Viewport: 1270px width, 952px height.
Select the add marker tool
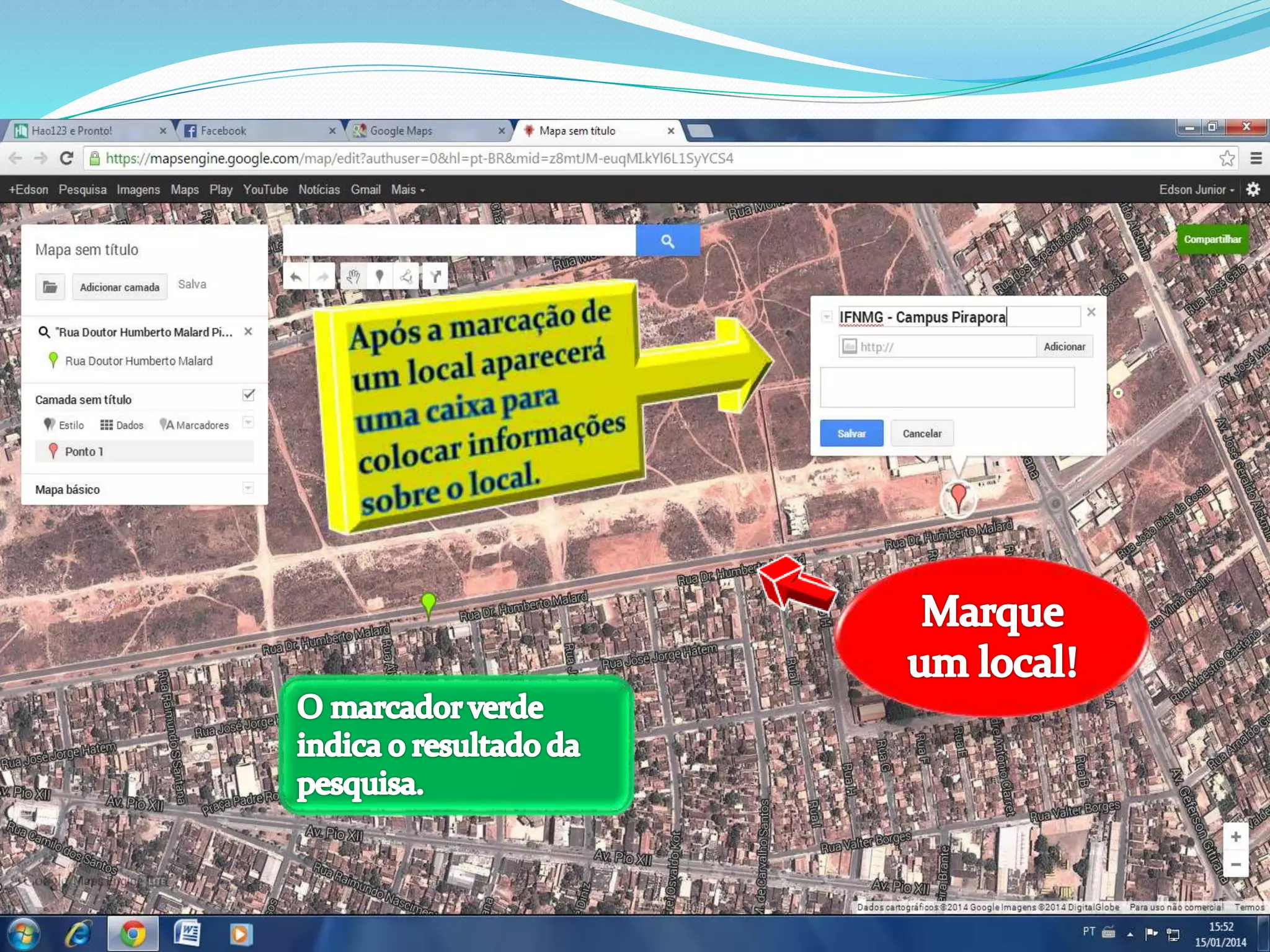[x=380, y=277]
